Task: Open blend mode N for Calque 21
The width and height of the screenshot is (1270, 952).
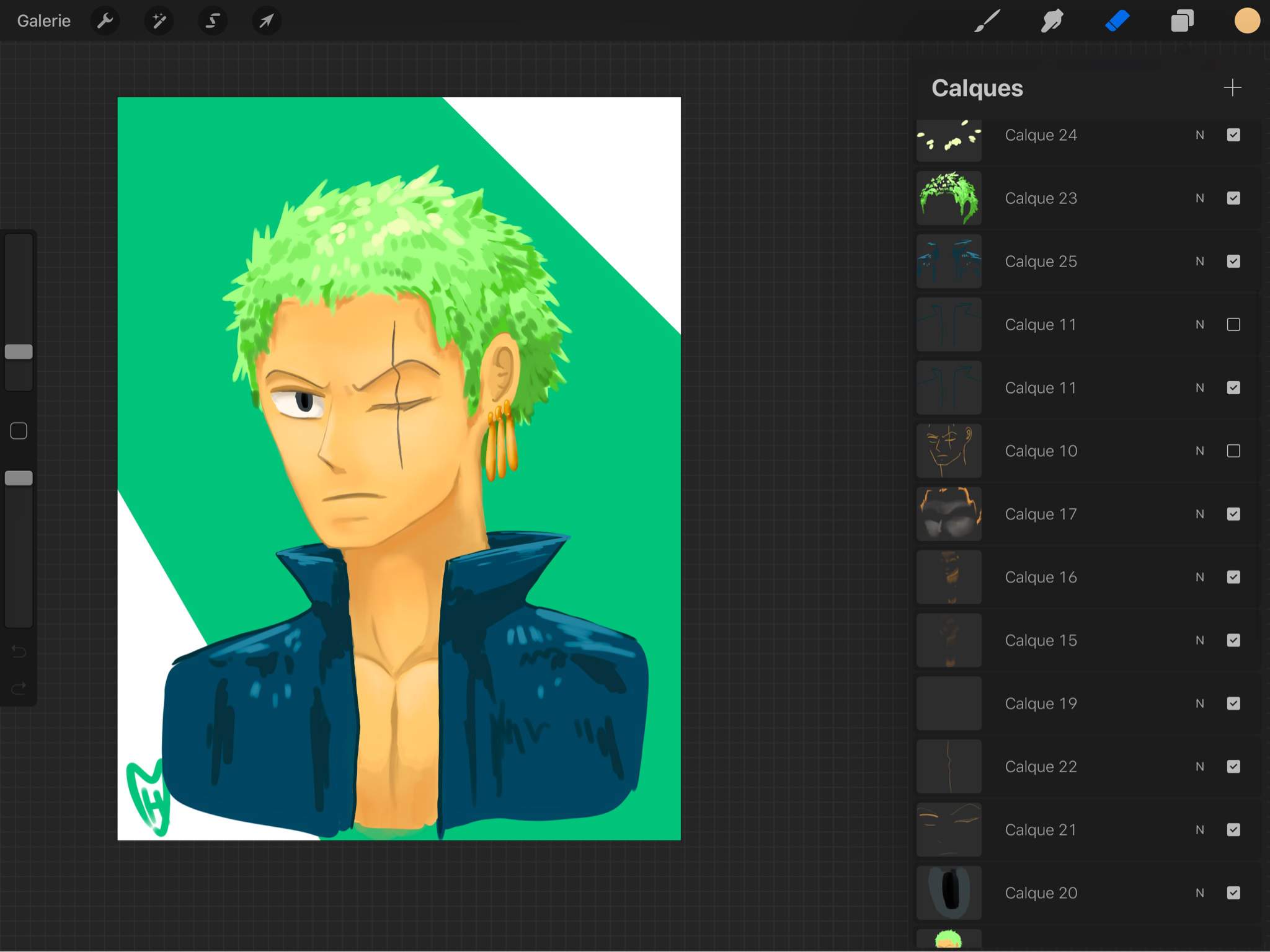Action: (1200, 831)
